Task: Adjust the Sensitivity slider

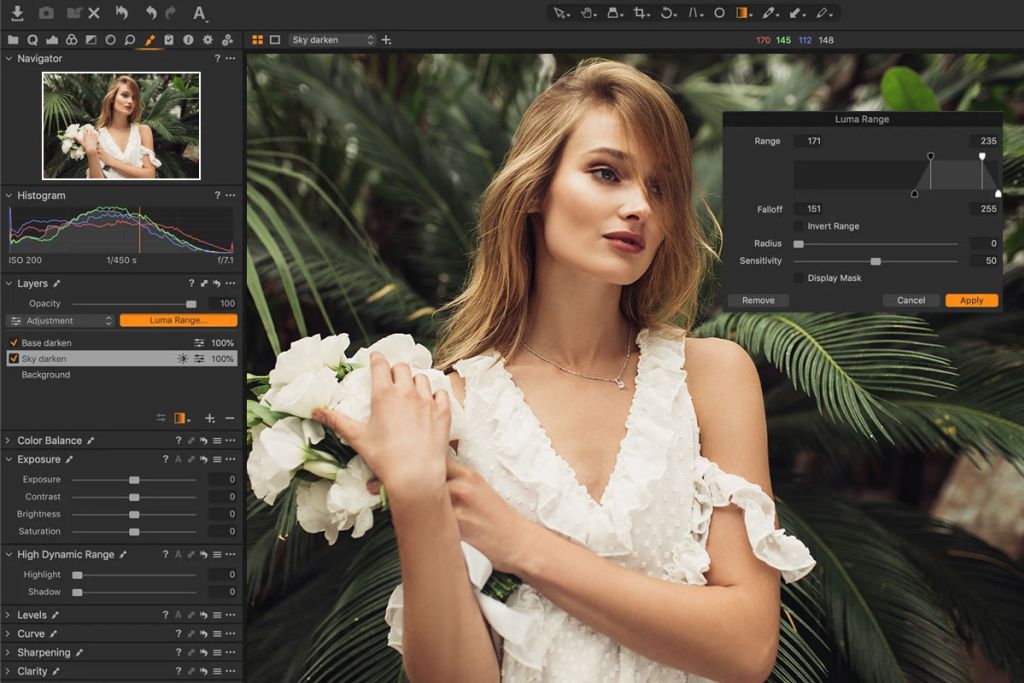Action: pyautogui.click(x=876, y=260)
